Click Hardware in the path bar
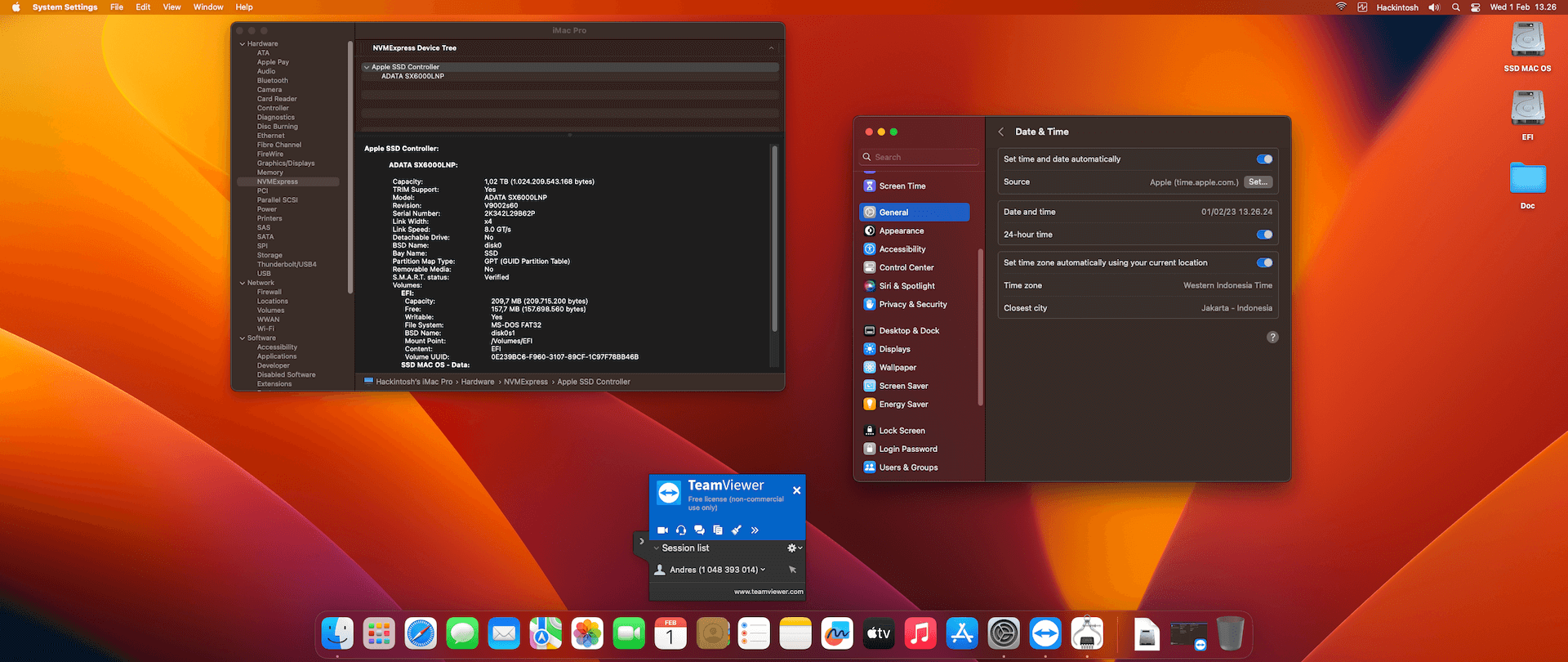The image size is (1568, 662). [477, 382]
